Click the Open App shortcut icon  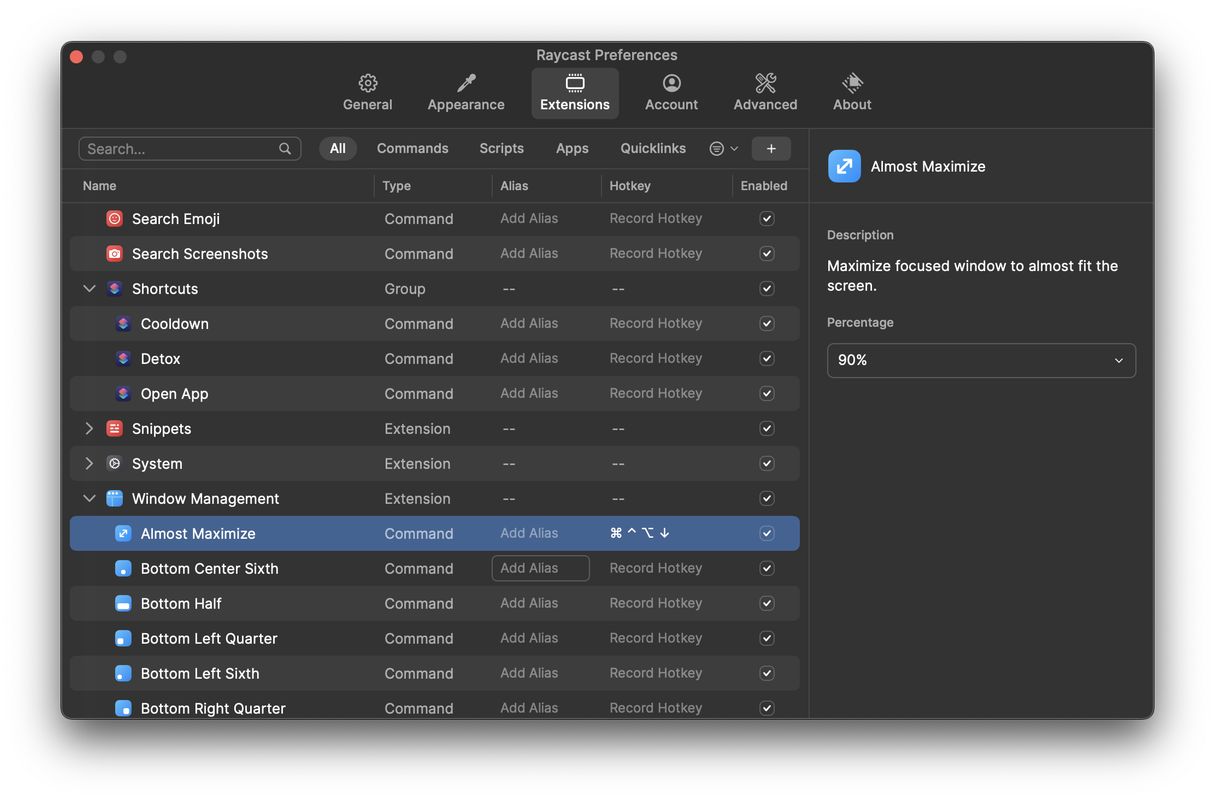pyautogui.click(x=123, y=393)
